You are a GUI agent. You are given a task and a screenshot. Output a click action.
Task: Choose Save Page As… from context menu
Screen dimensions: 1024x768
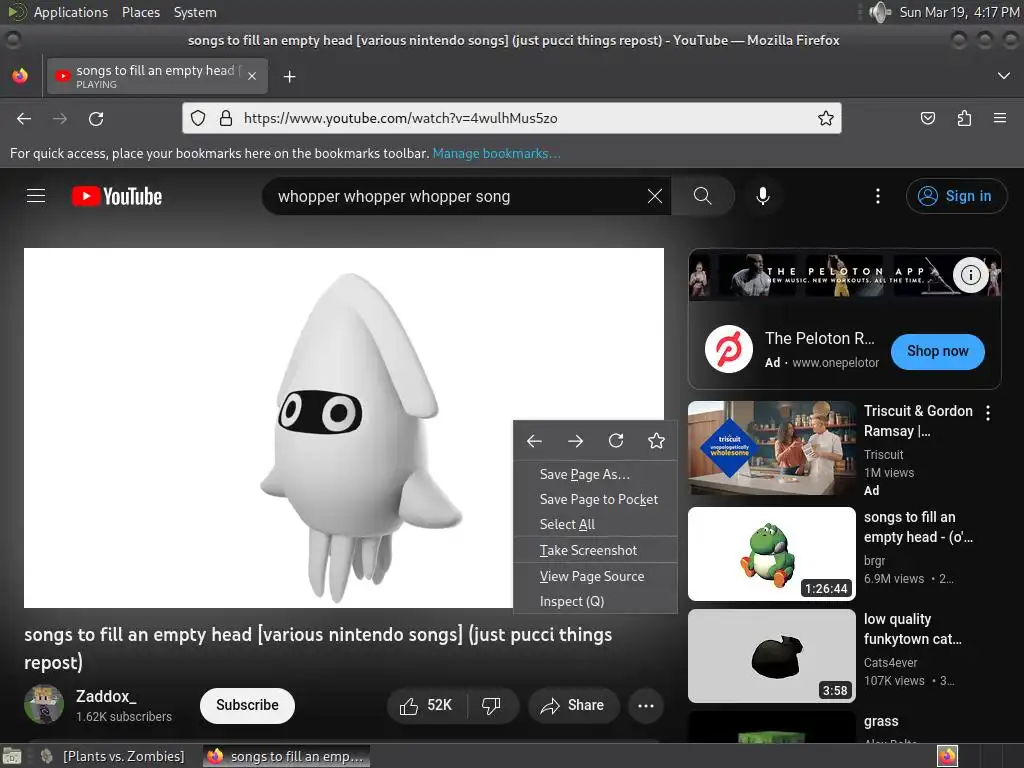pyautogui.click(x=596, y=474)
